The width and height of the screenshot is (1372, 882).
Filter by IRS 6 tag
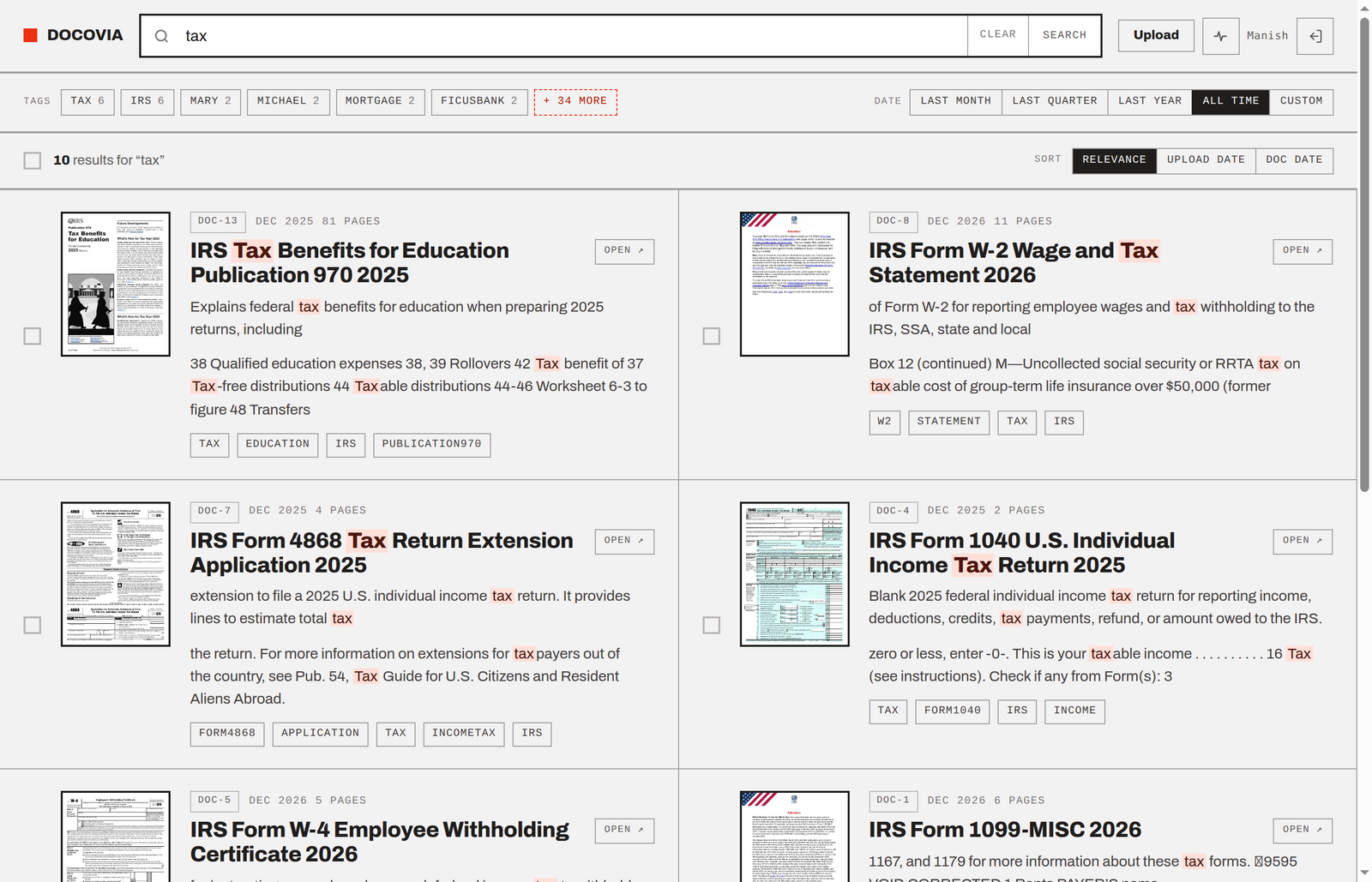pyautogui.click(x=147, y=101)
